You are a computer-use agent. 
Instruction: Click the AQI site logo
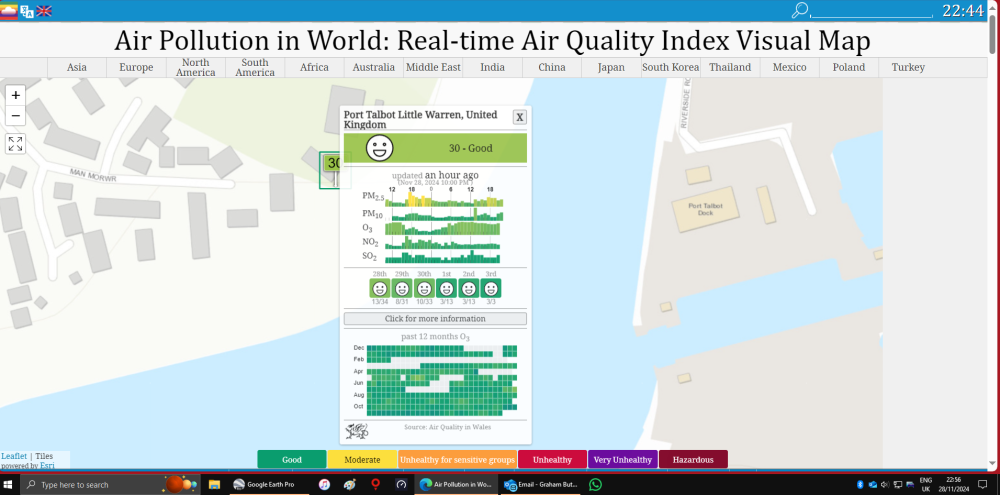(9, 11)
